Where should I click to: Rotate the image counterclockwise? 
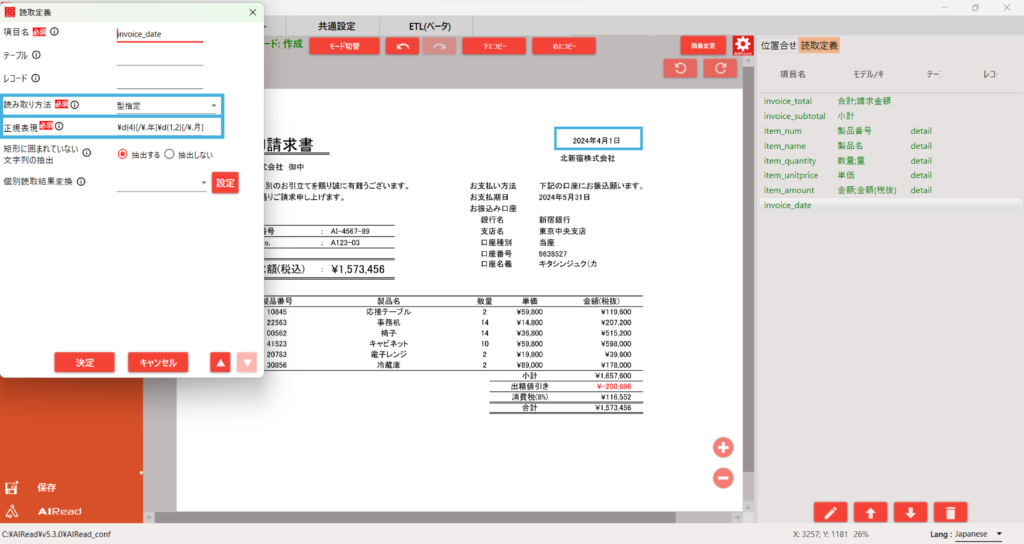[x=681, y=68]
